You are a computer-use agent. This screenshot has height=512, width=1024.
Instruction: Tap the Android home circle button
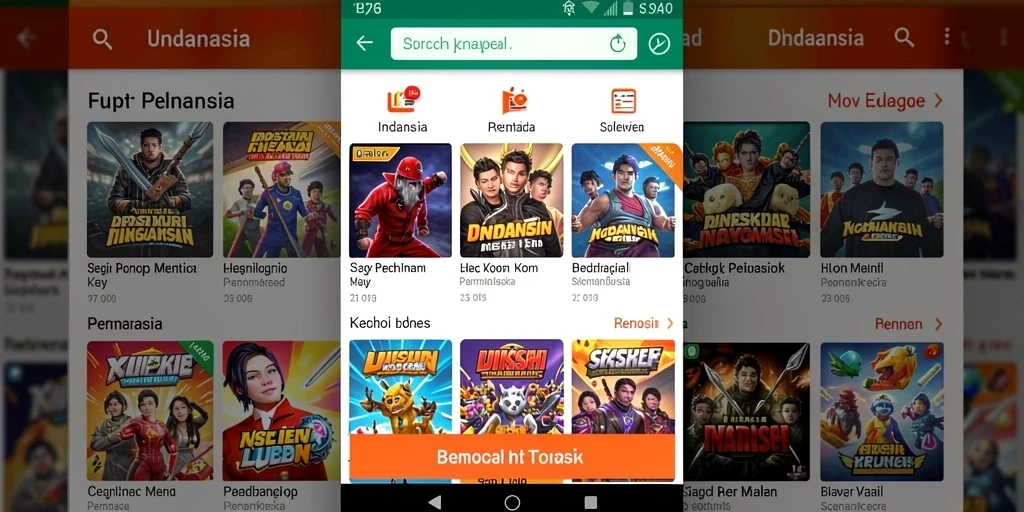(512, 502)
